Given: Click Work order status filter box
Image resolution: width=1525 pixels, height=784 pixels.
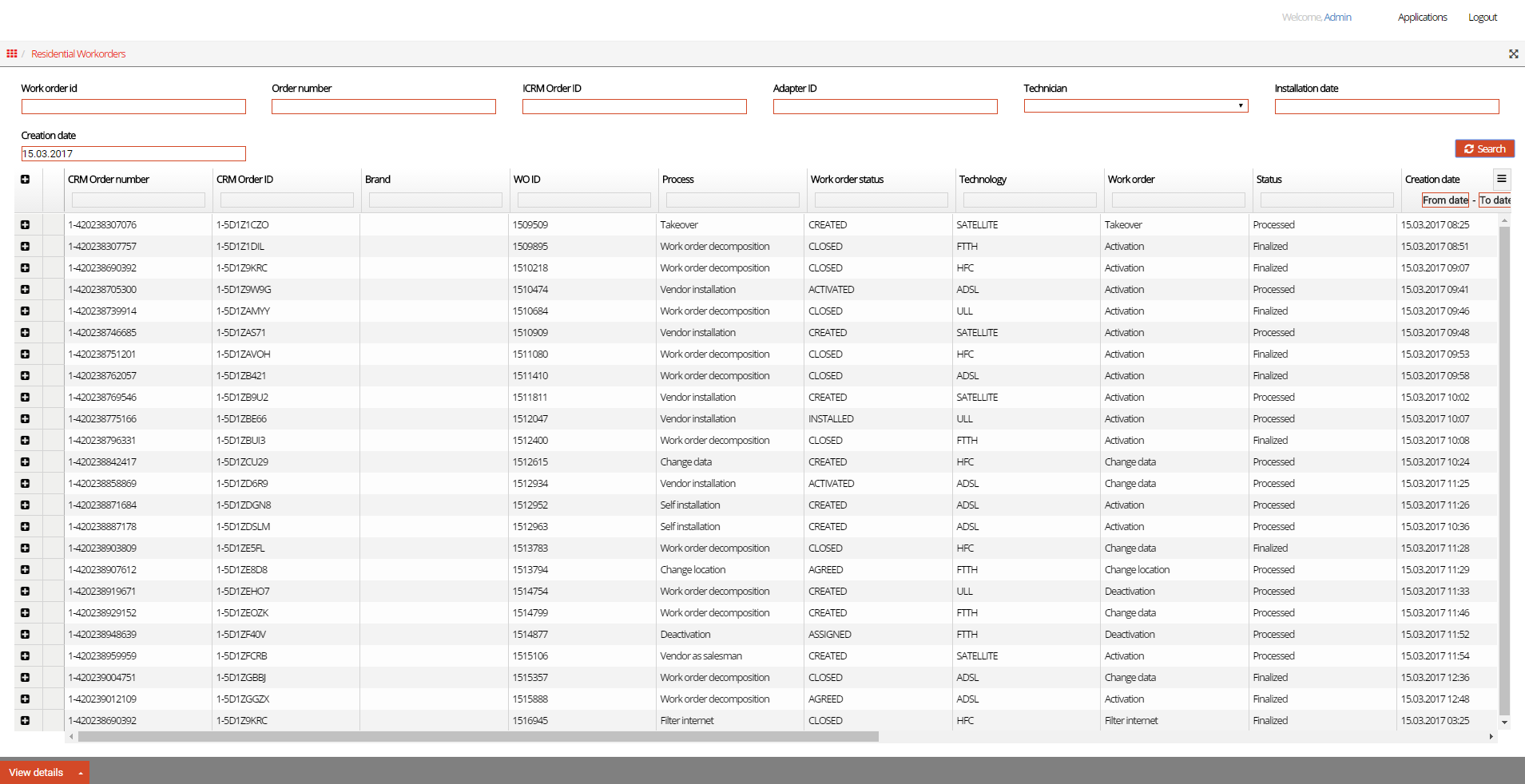Looking at the screenshot, I should tap(881, 200).
